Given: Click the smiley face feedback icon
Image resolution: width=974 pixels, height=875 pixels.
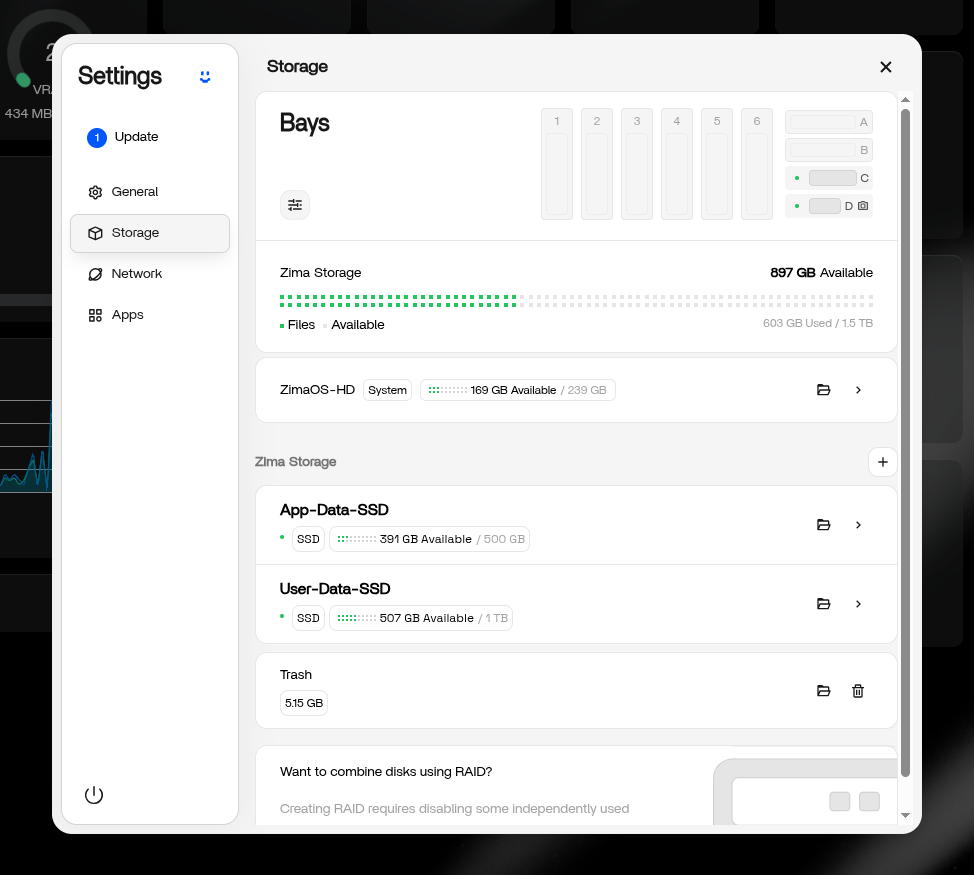Looking at the screenshot, I should (205, 76).
